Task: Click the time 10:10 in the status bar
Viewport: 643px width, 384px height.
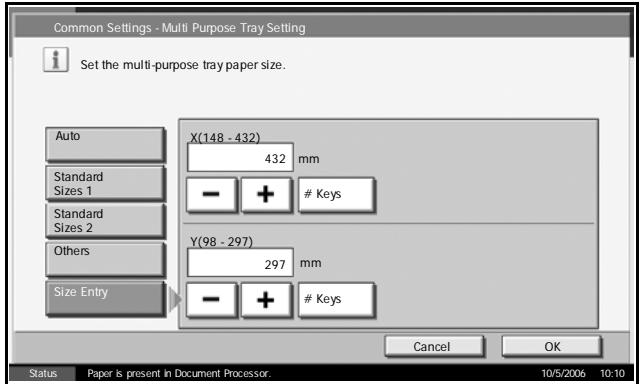Action: 612,373
